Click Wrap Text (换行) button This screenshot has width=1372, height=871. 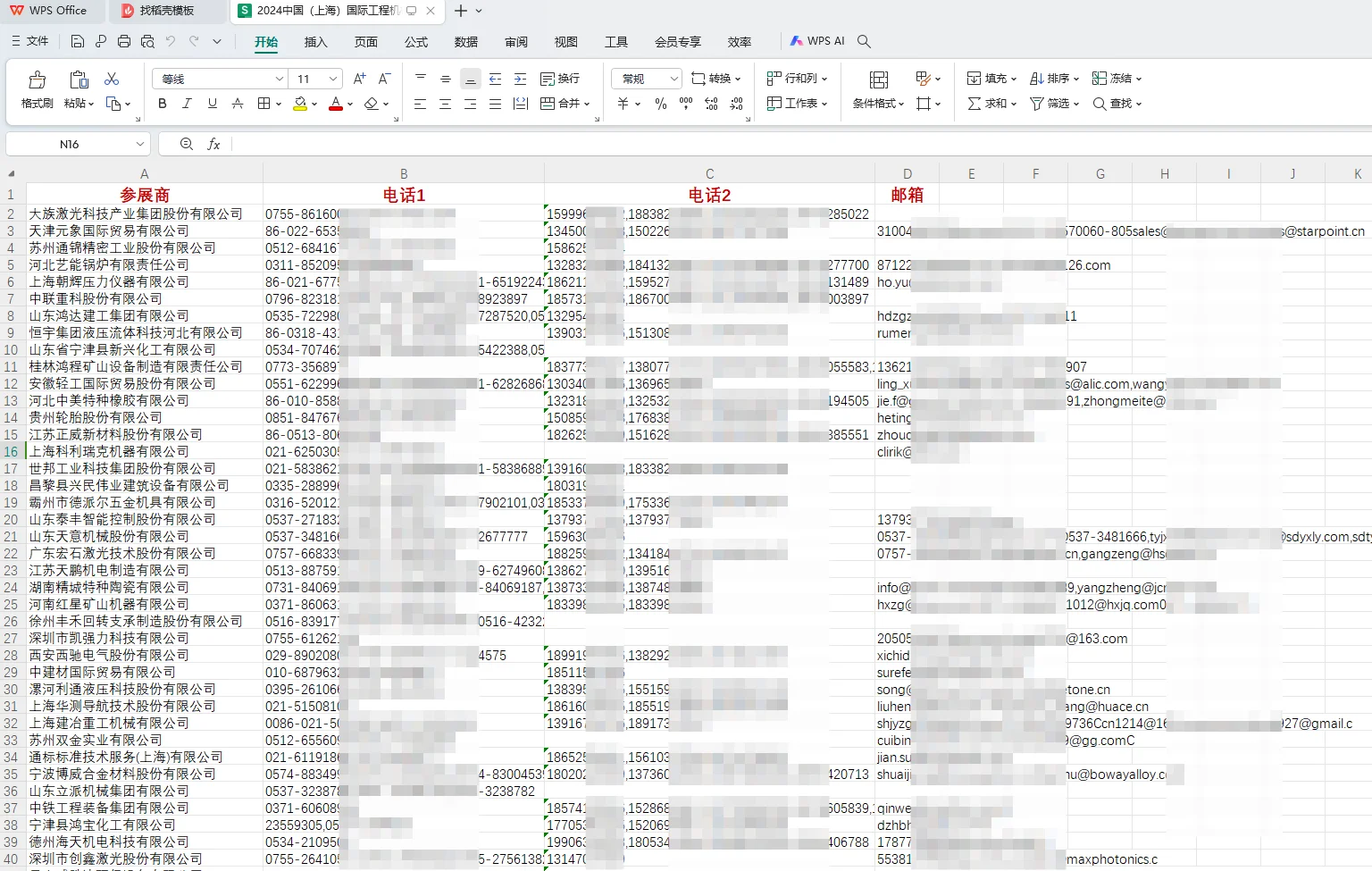pos(560,79)
